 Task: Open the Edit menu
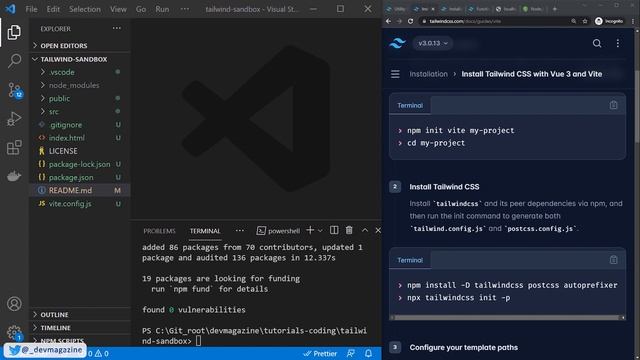click(x=53, y=9)
